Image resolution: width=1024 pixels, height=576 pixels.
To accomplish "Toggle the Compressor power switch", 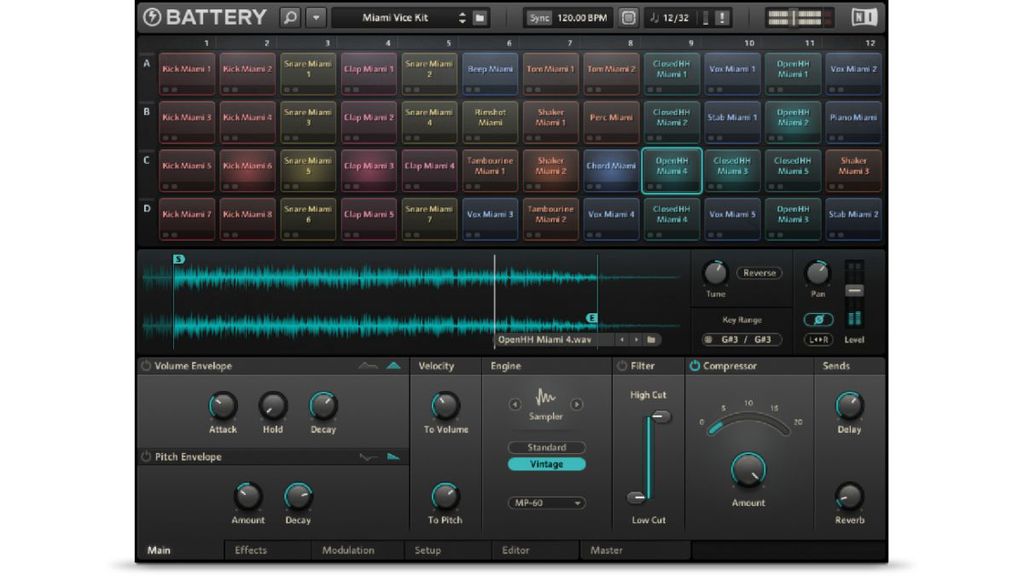I will (x=694, y=365).
